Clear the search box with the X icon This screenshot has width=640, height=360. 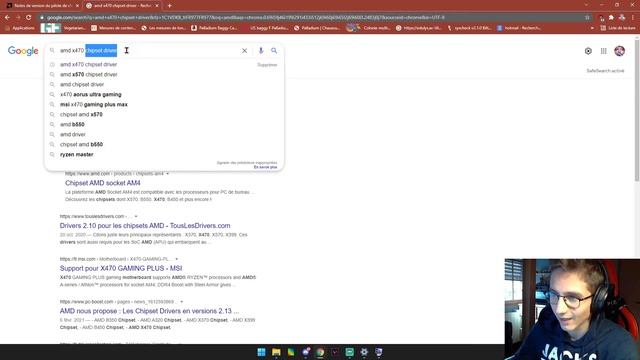tap(244, 51)
